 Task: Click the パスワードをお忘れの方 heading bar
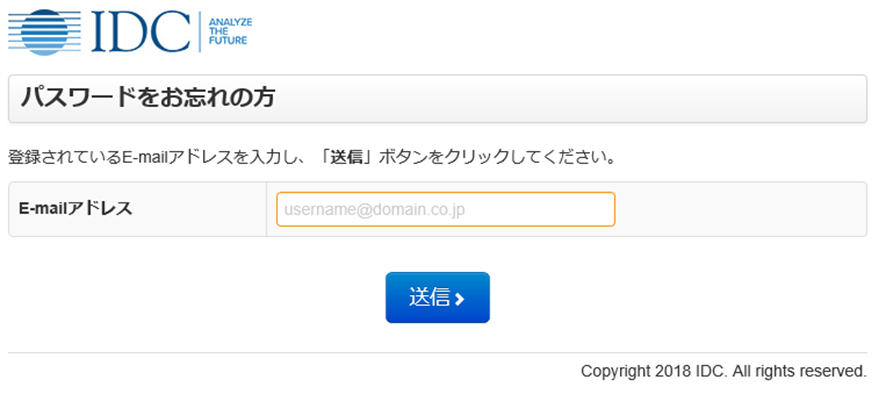pyautogui.click(x=437, y=98)
